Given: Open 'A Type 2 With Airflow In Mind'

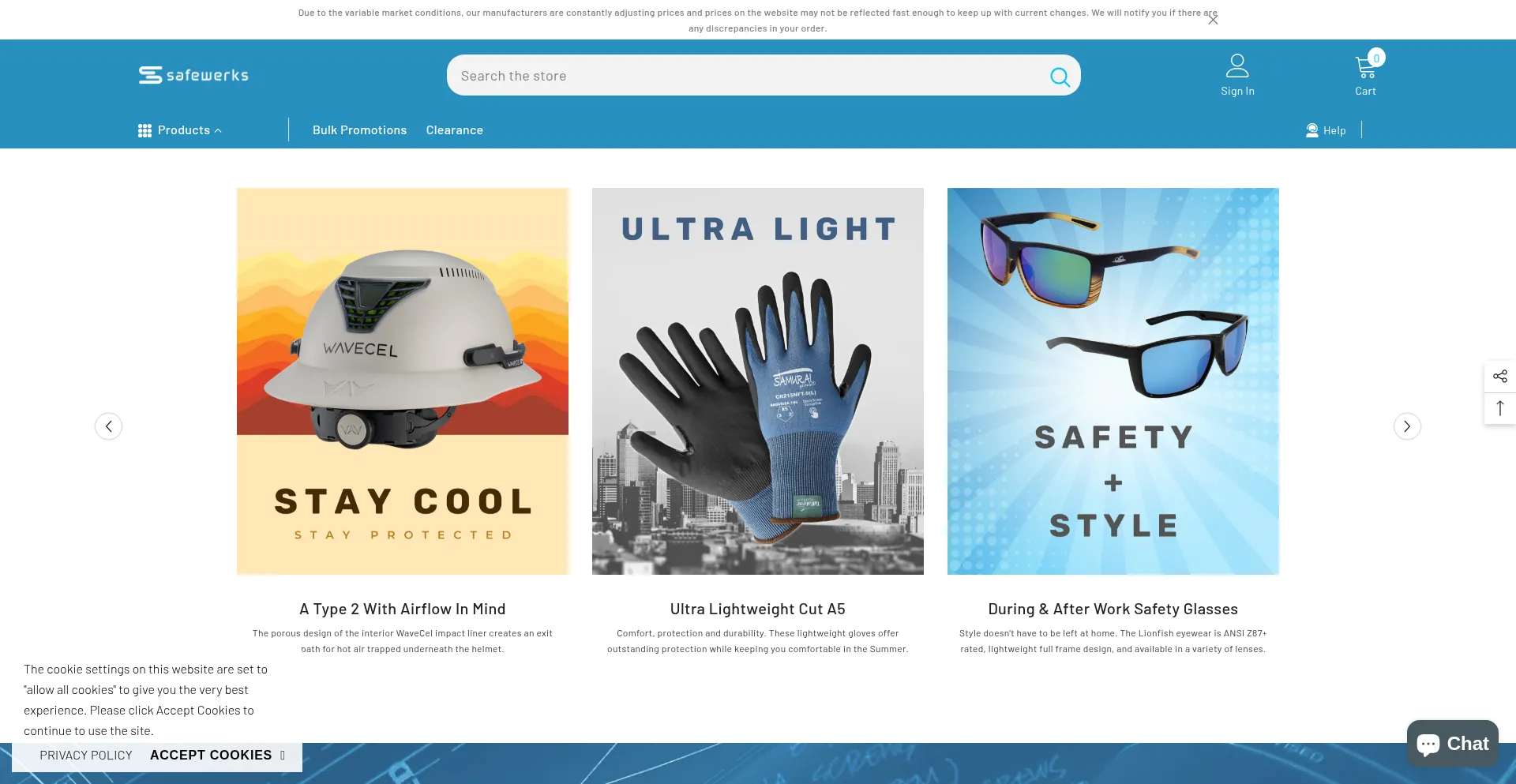Looking at the screenshot, I should click(x=403, y=610).
